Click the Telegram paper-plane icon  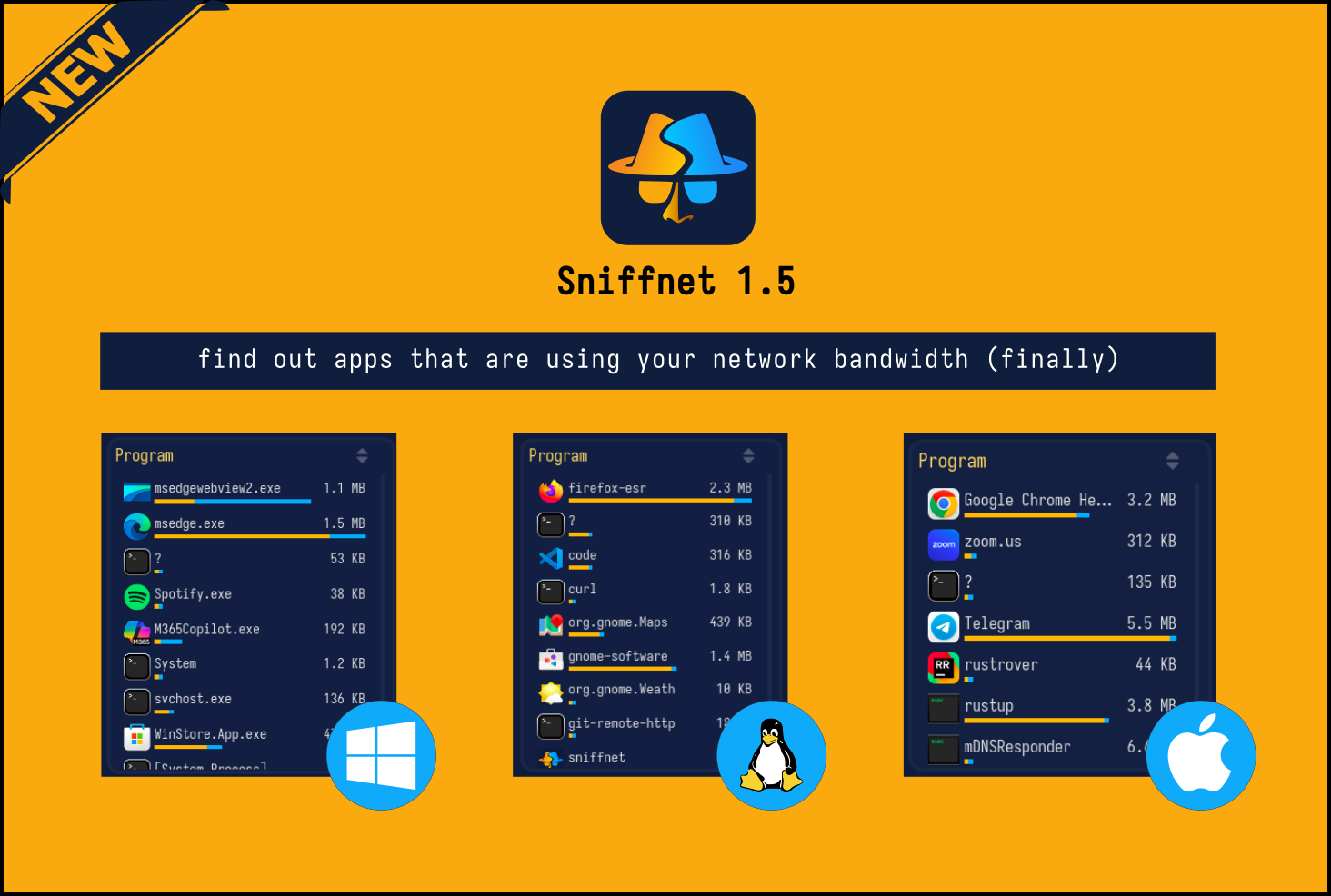point(944,627)
